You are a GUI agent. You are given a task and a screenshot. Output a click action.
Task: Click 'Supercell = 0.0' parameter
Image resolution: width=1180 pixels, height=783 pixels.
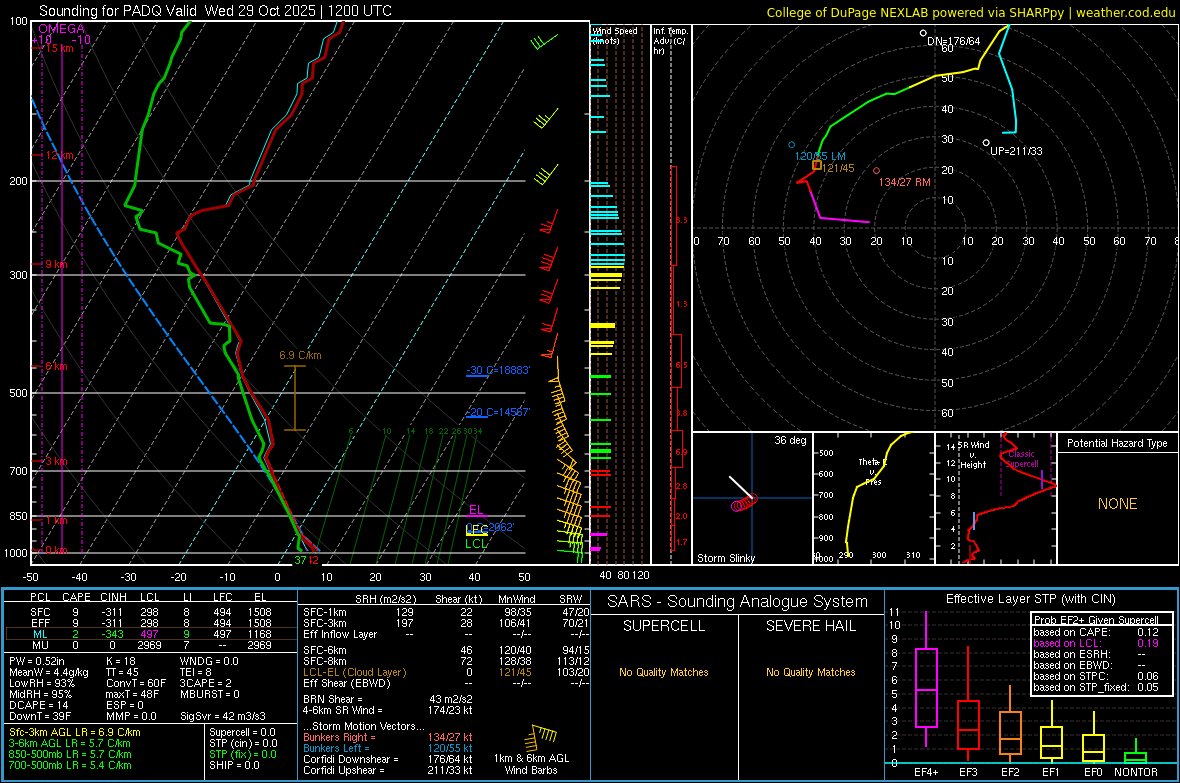tap(242, 732)
